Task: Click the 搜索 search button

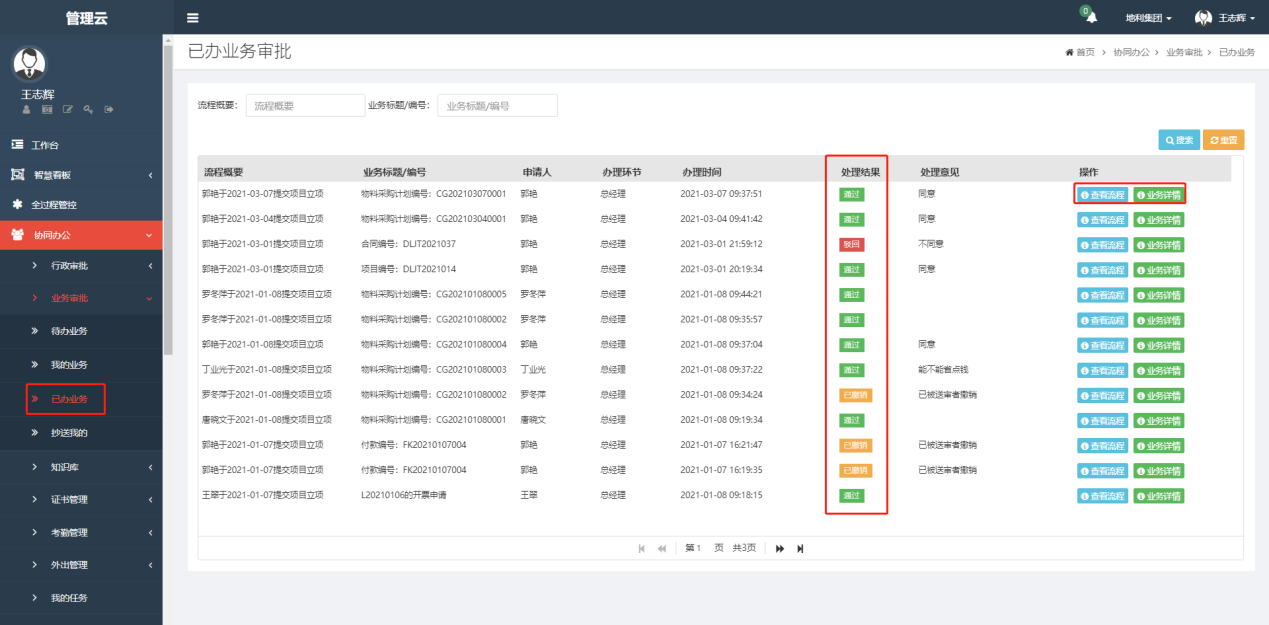Action: coord(1178,140)
